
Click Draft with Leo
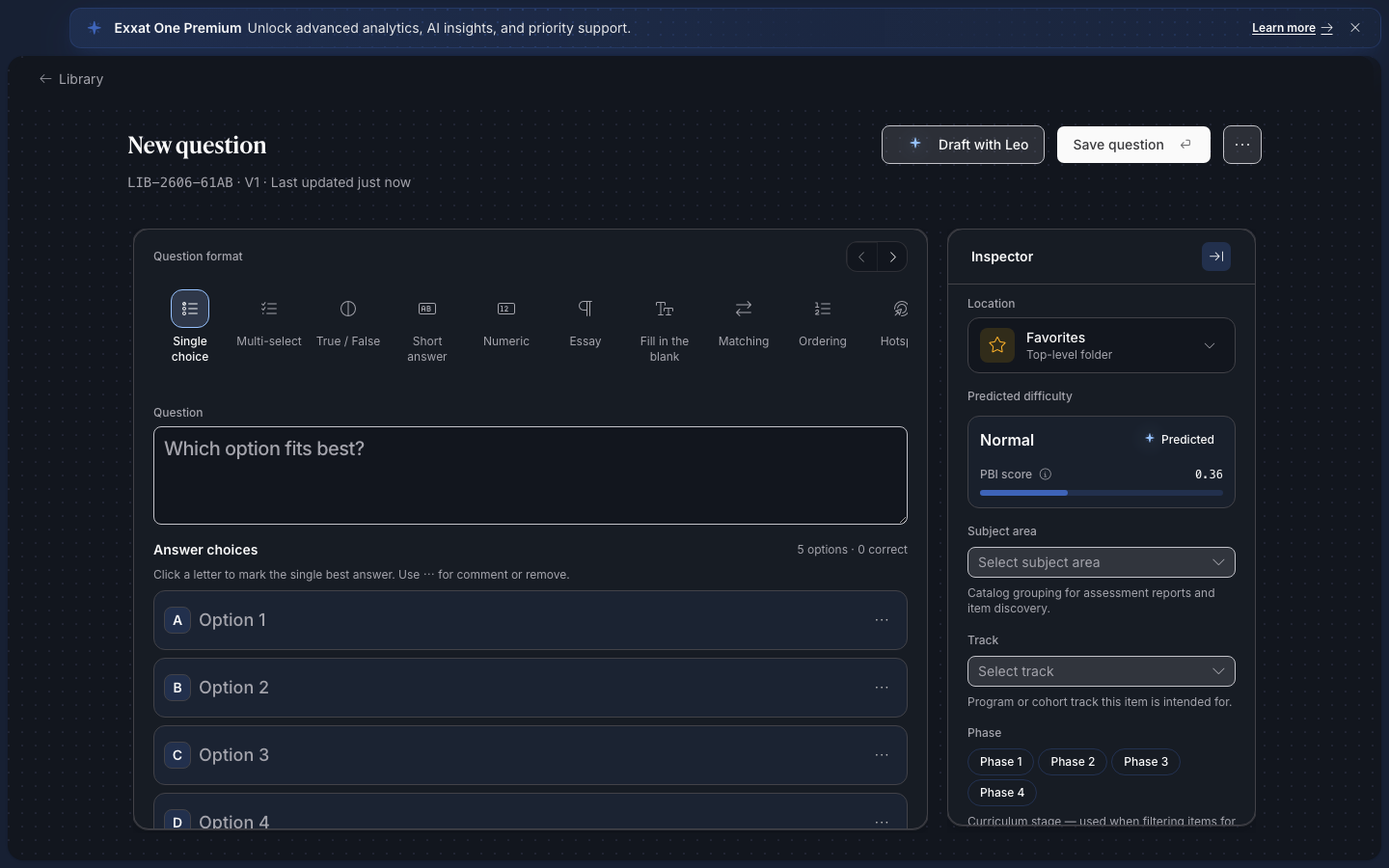(x=963, y=145)
